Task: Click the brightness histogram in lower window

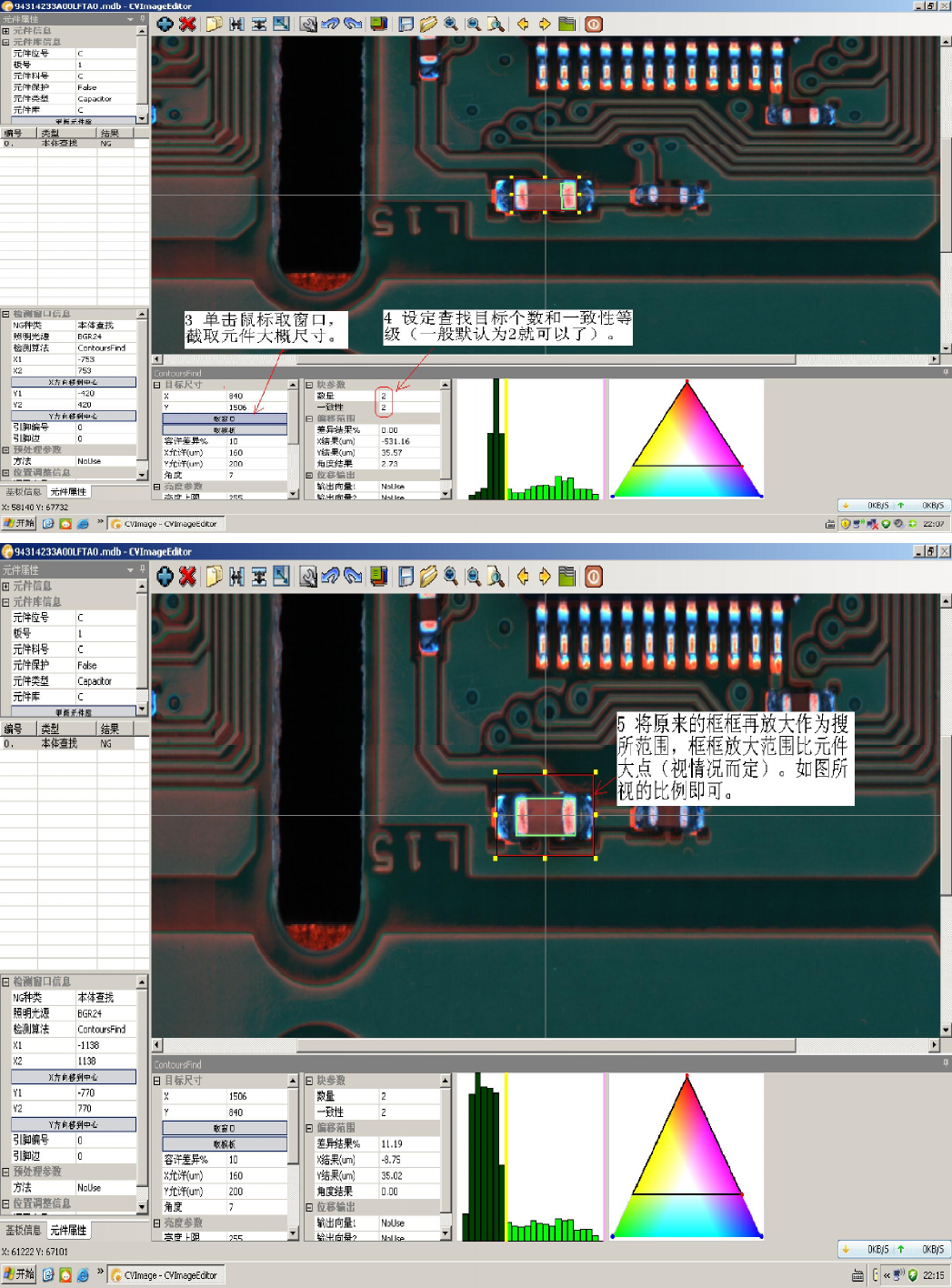Action: (x=530, y=1156)
